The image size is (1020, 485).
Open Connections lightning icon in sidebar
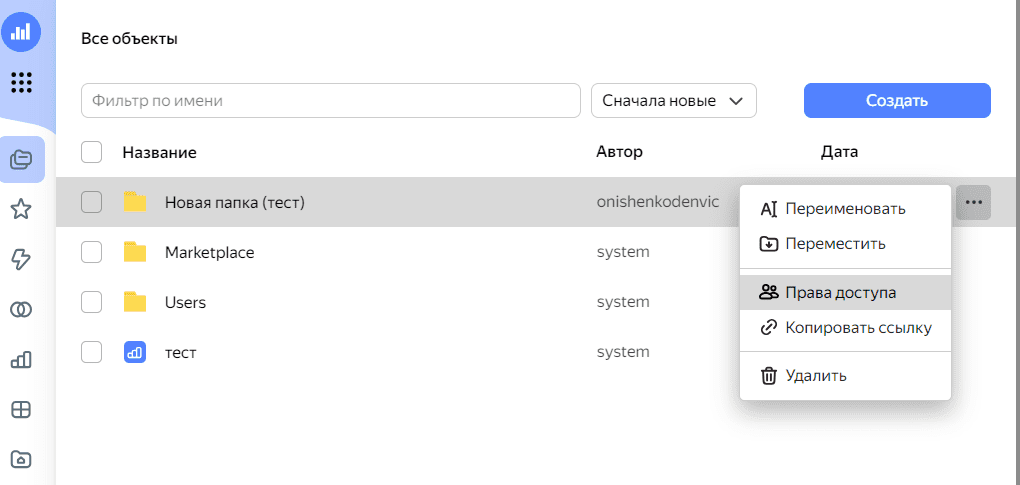tap(21, 260)
